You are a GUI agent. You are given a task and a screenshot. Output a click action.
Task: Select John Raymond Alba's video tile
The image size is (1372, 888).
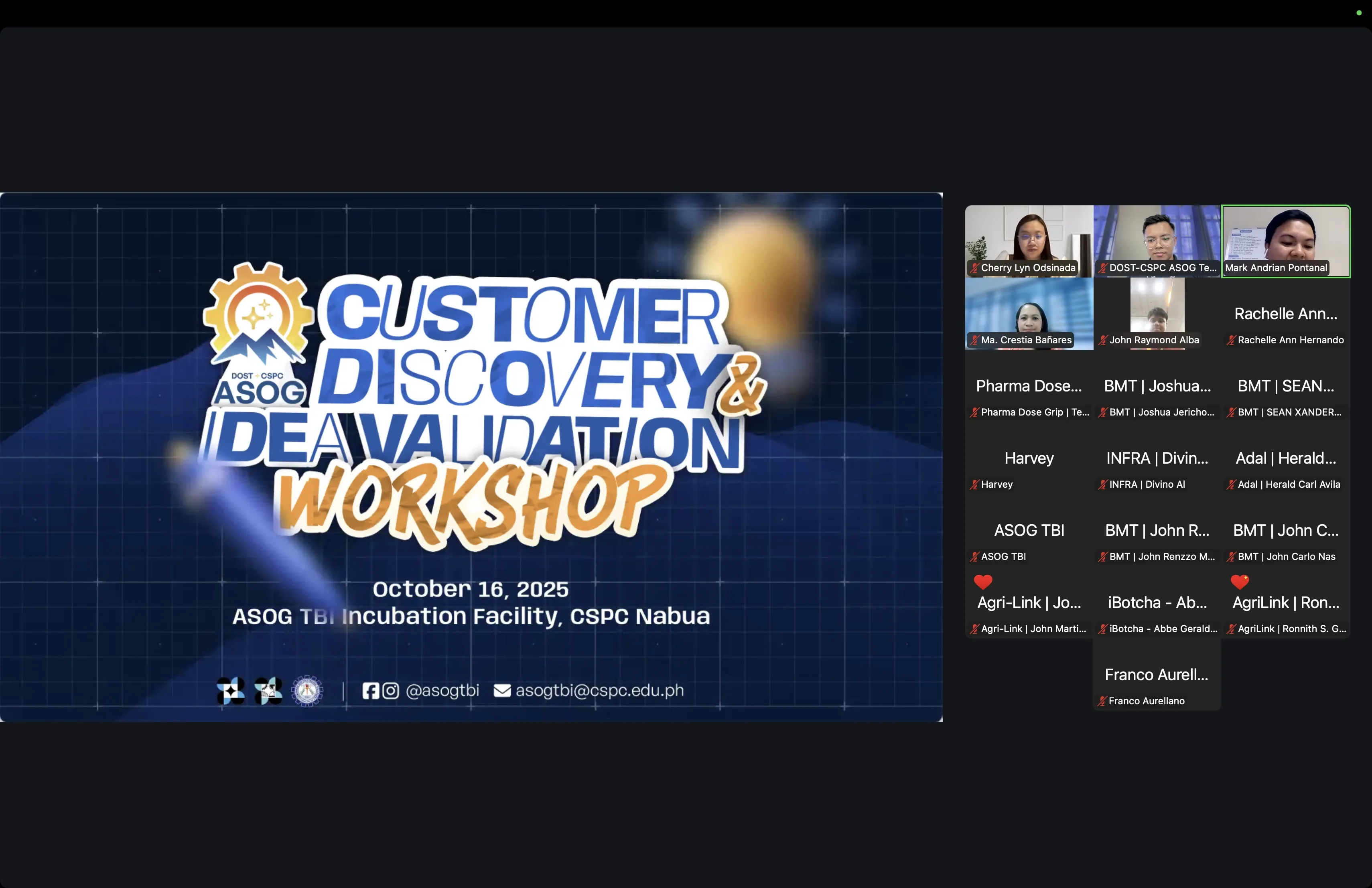(1157, 314)
